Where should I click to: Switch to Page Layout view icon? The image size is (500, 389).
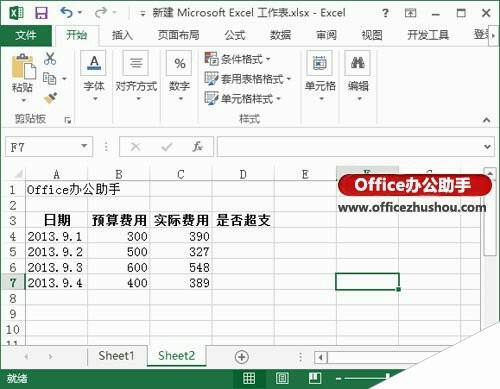(282, 378)
